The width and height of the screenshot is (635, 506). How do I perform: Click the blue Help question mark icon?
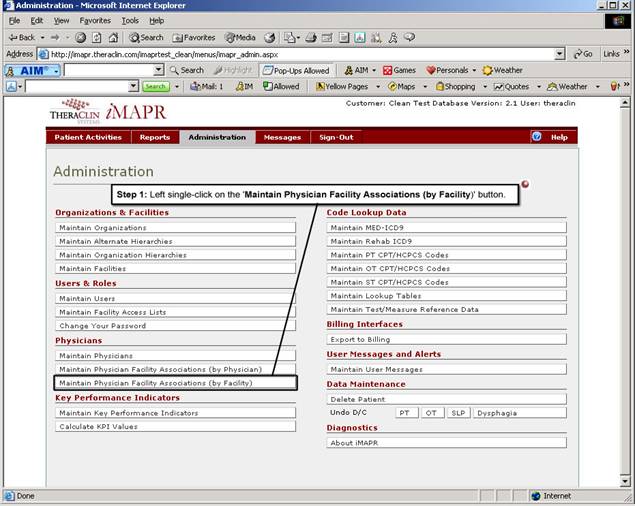click(x=537, y=137)
